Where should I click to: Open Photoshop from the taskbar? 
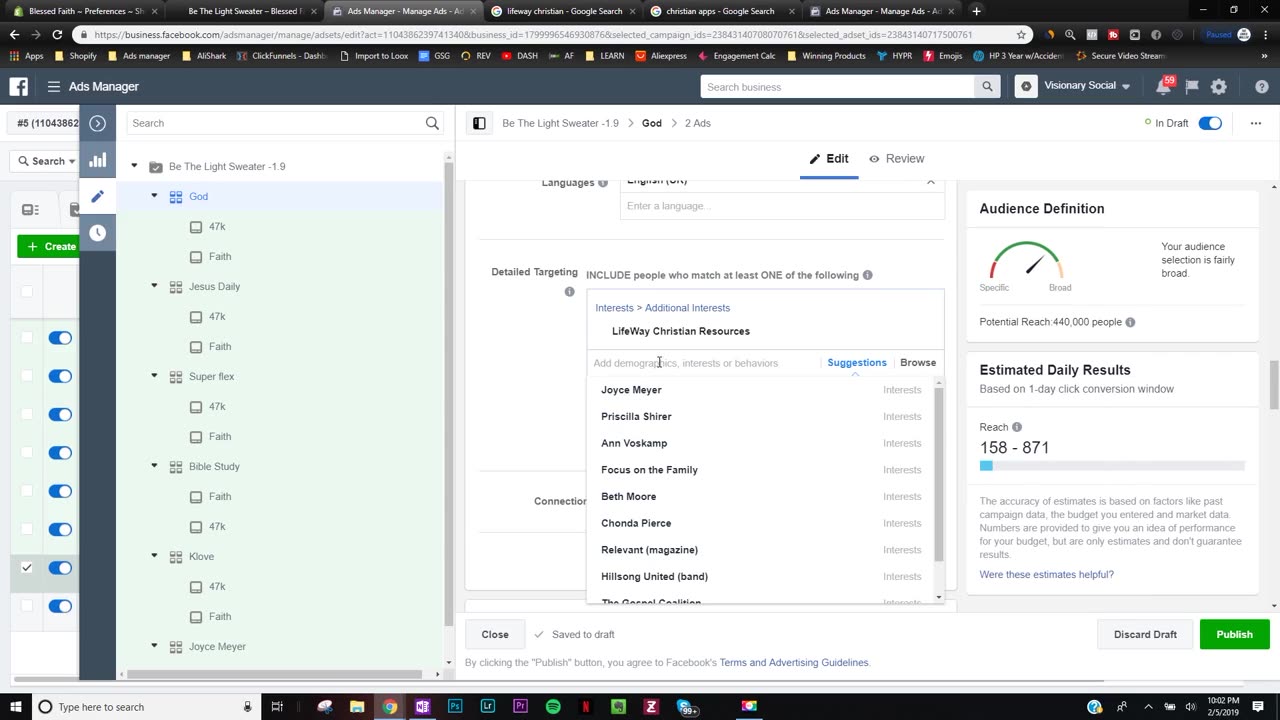(455, 707)
